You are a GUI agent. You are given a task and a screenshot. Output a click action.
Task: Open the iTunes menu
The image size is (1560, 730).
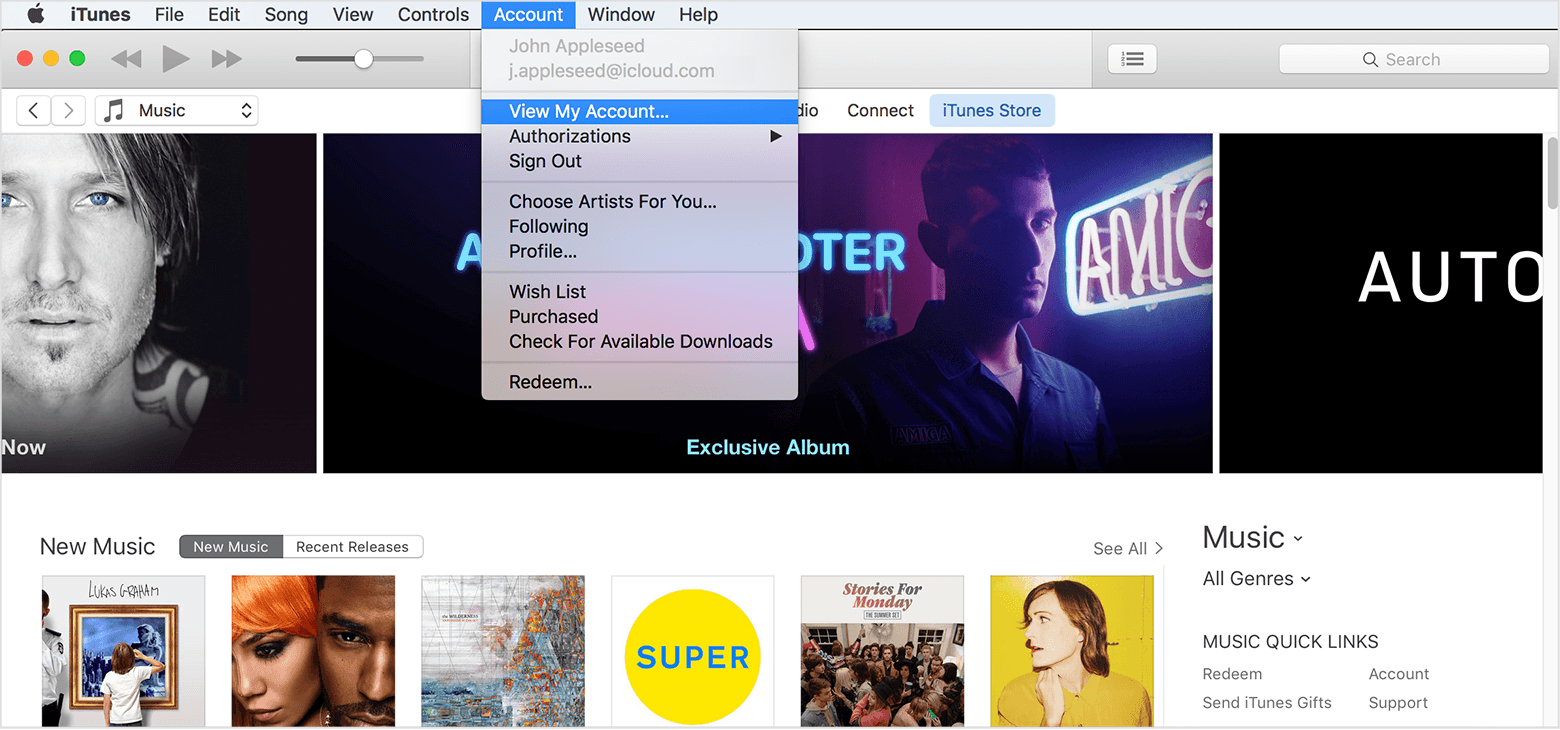[x=101, y=14]
